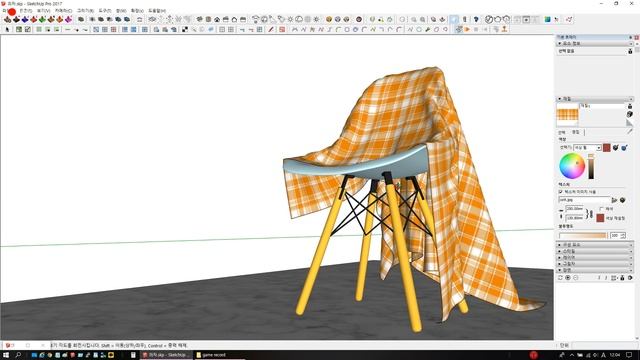Click the first brown pyramid icon
Screen dimensions: 640x360
(x=7, y=19)
